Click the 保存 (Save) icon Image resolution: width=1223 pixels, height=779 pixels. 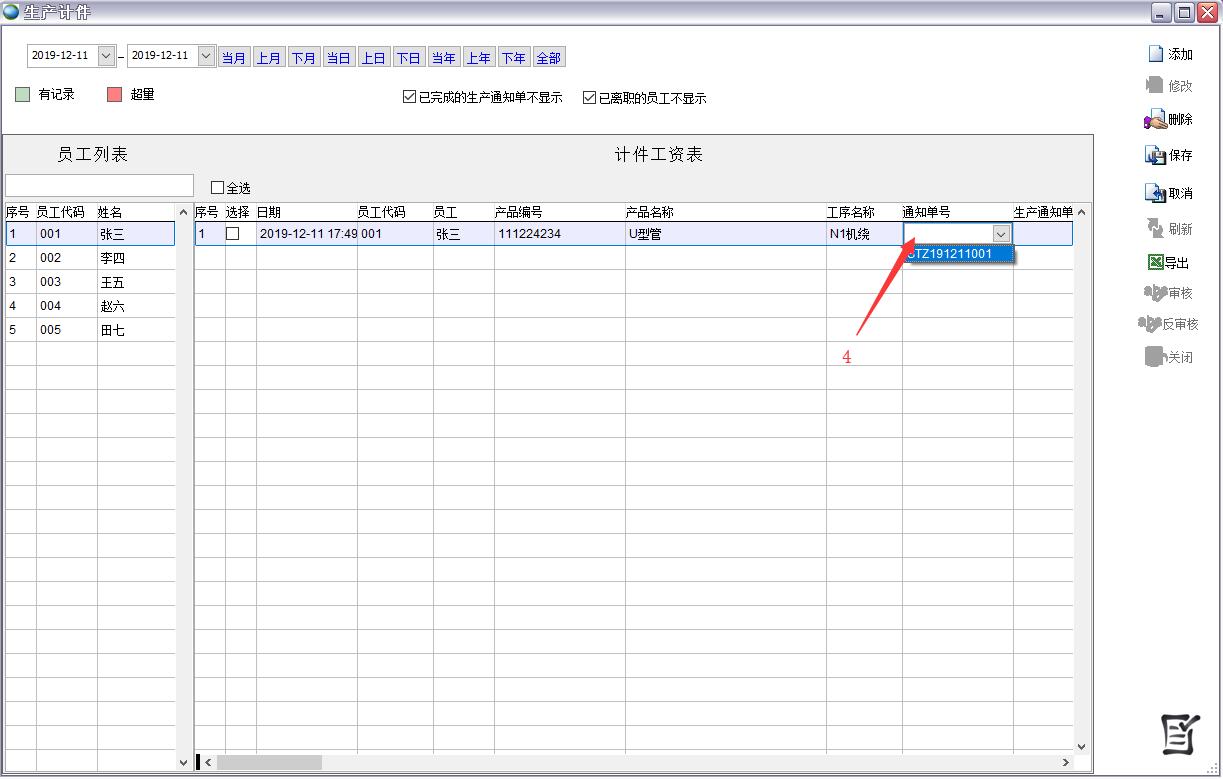click(1155, 156)
